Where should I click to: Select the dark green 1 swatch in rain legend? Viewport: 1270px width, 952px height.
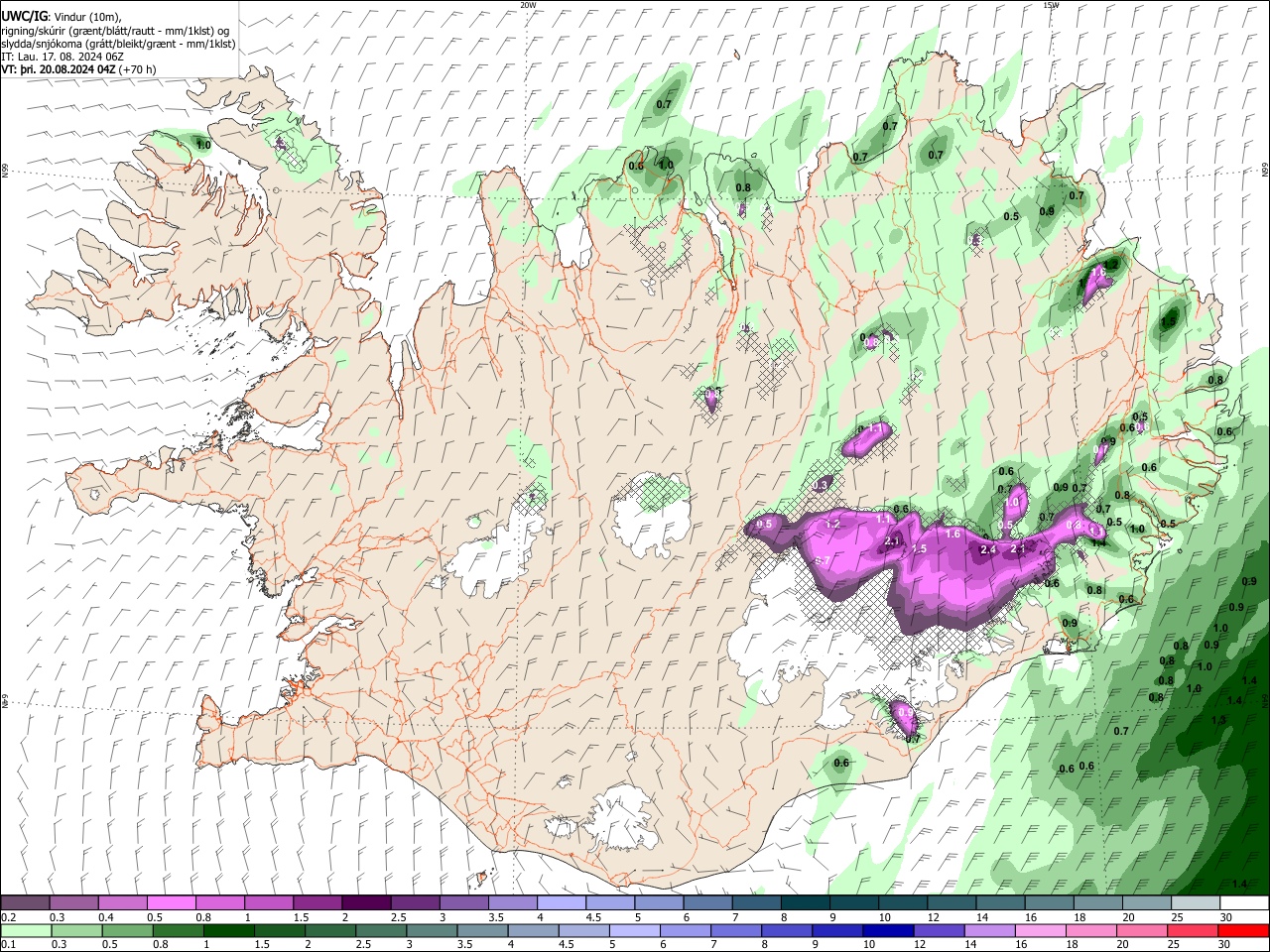pyautogui.click(x=228, y=931)
